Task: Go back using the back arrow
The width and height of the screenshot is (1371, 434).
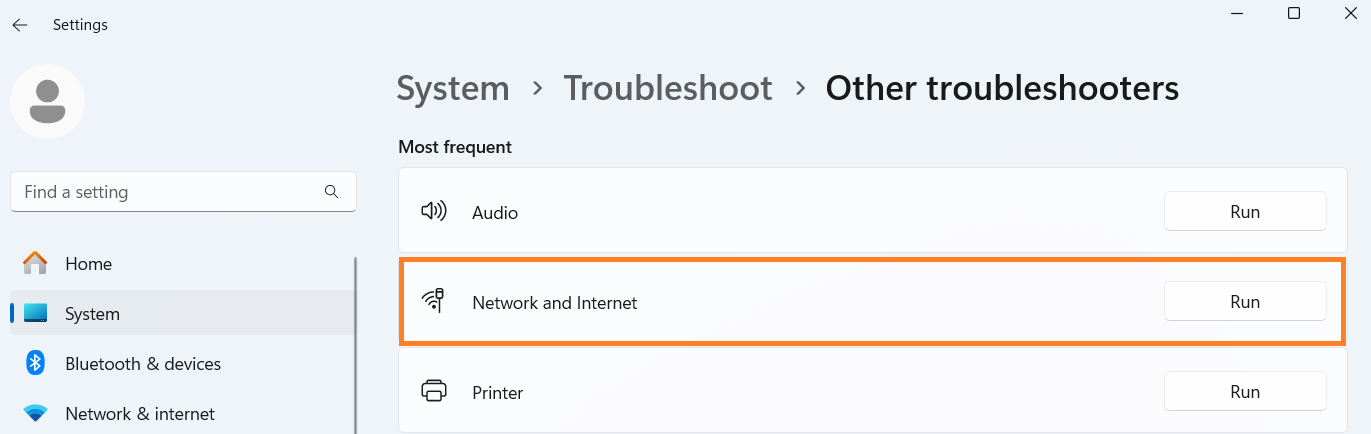Action: 20,25
